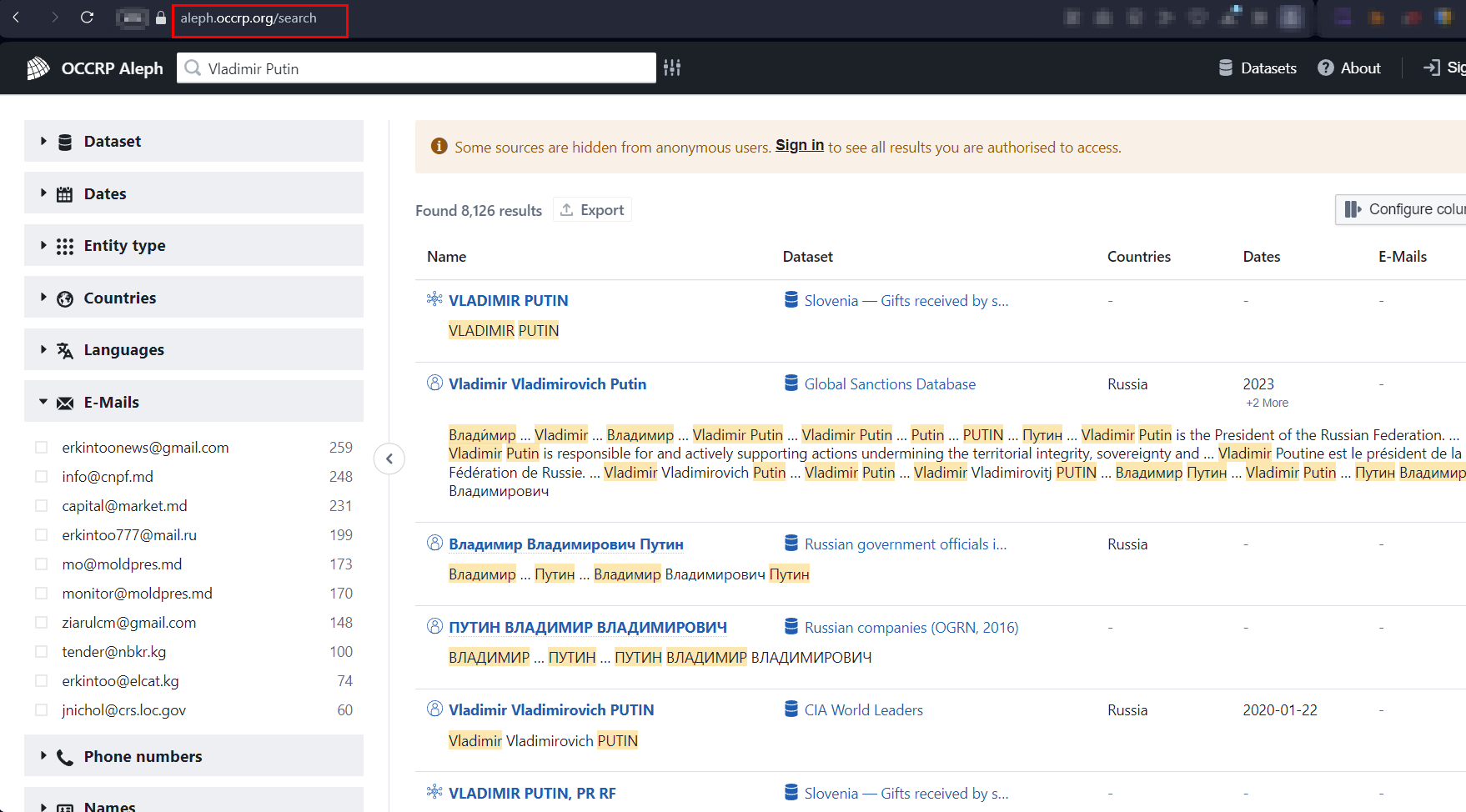This screenshot has width=1466, height=812.
Task: Click the info icon in notice banner
Action: [439, 147]
